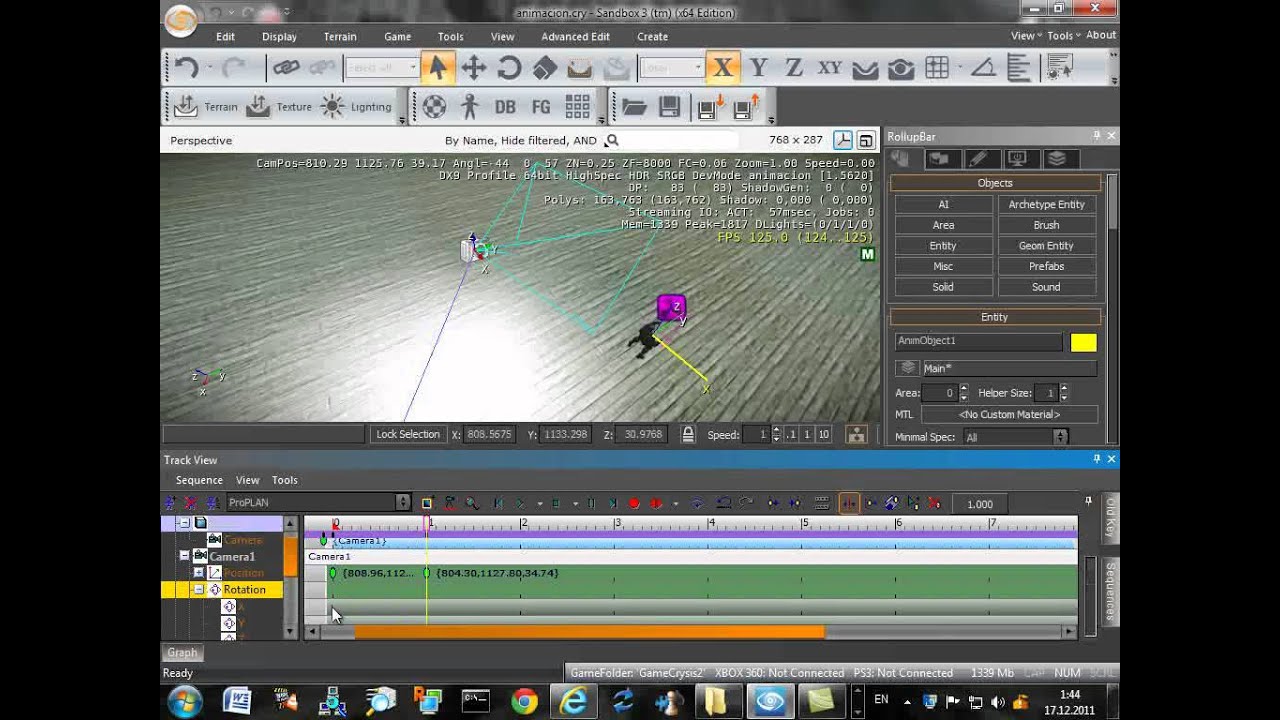Open the Edit menu
The height and width of the screenshot is (720, 1280).
(225, 36)
